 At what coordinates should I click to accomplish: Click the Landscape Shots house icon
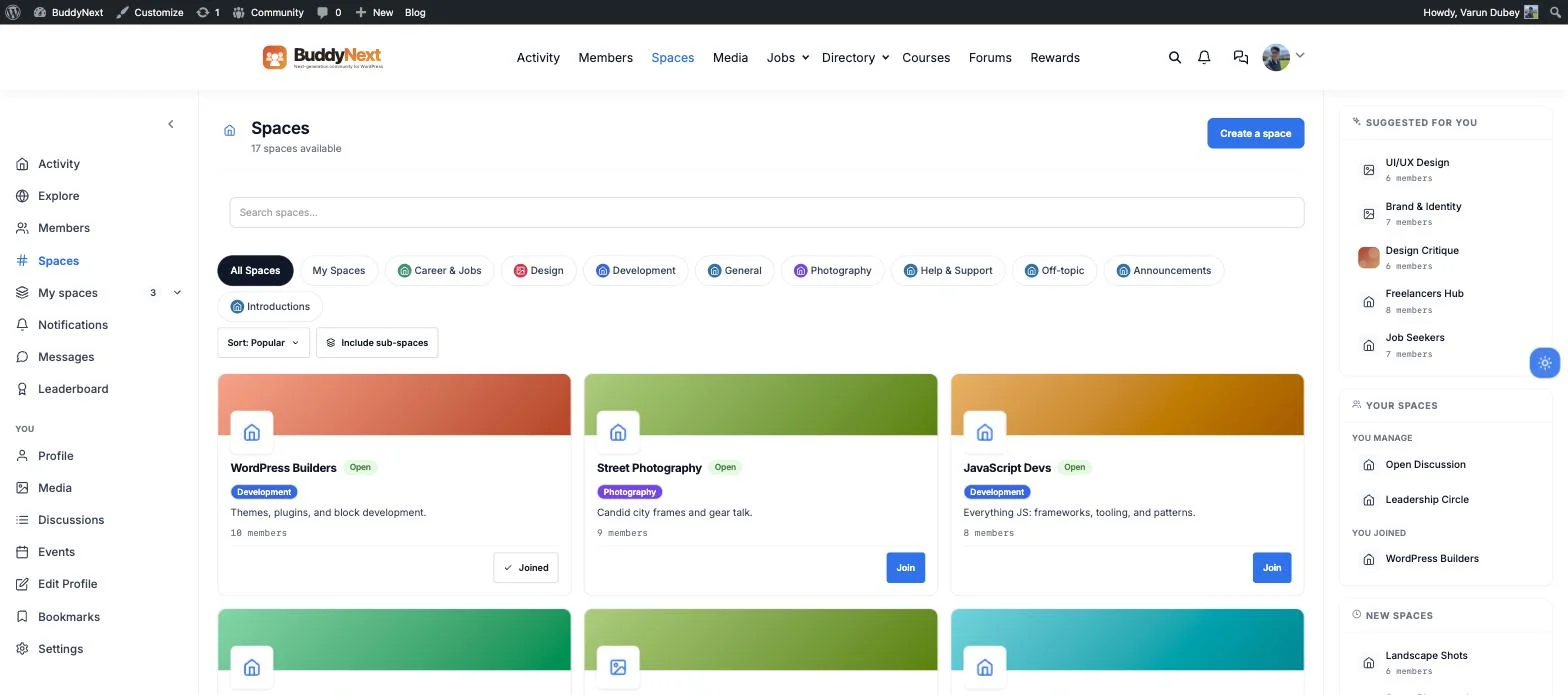click(1369, 663)
